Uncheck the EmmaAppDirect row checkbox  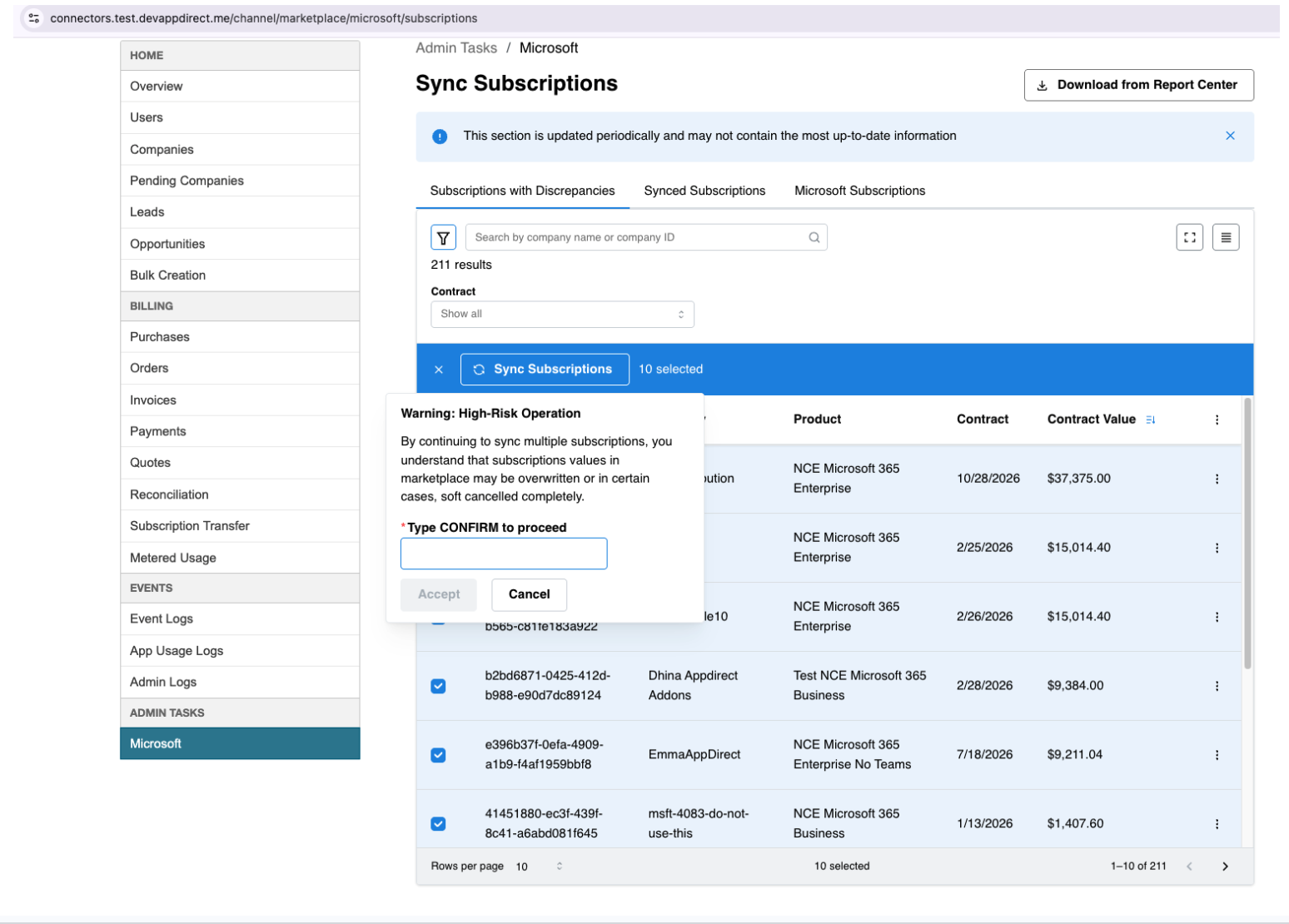(x=438, y=755)
